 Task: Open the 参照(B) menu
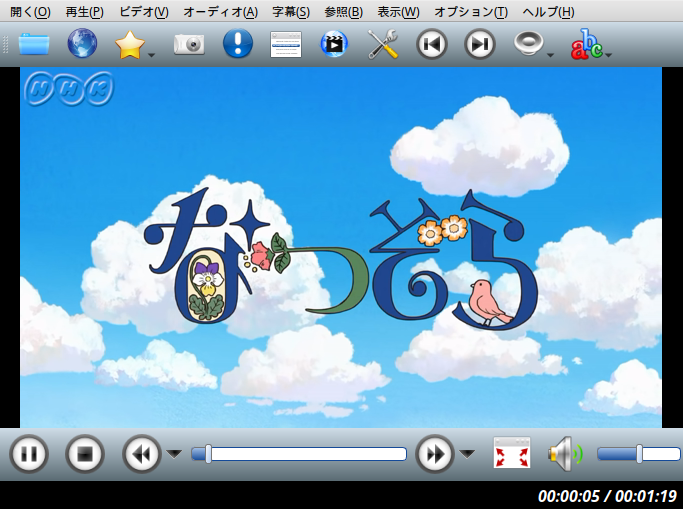click(344, 12)
